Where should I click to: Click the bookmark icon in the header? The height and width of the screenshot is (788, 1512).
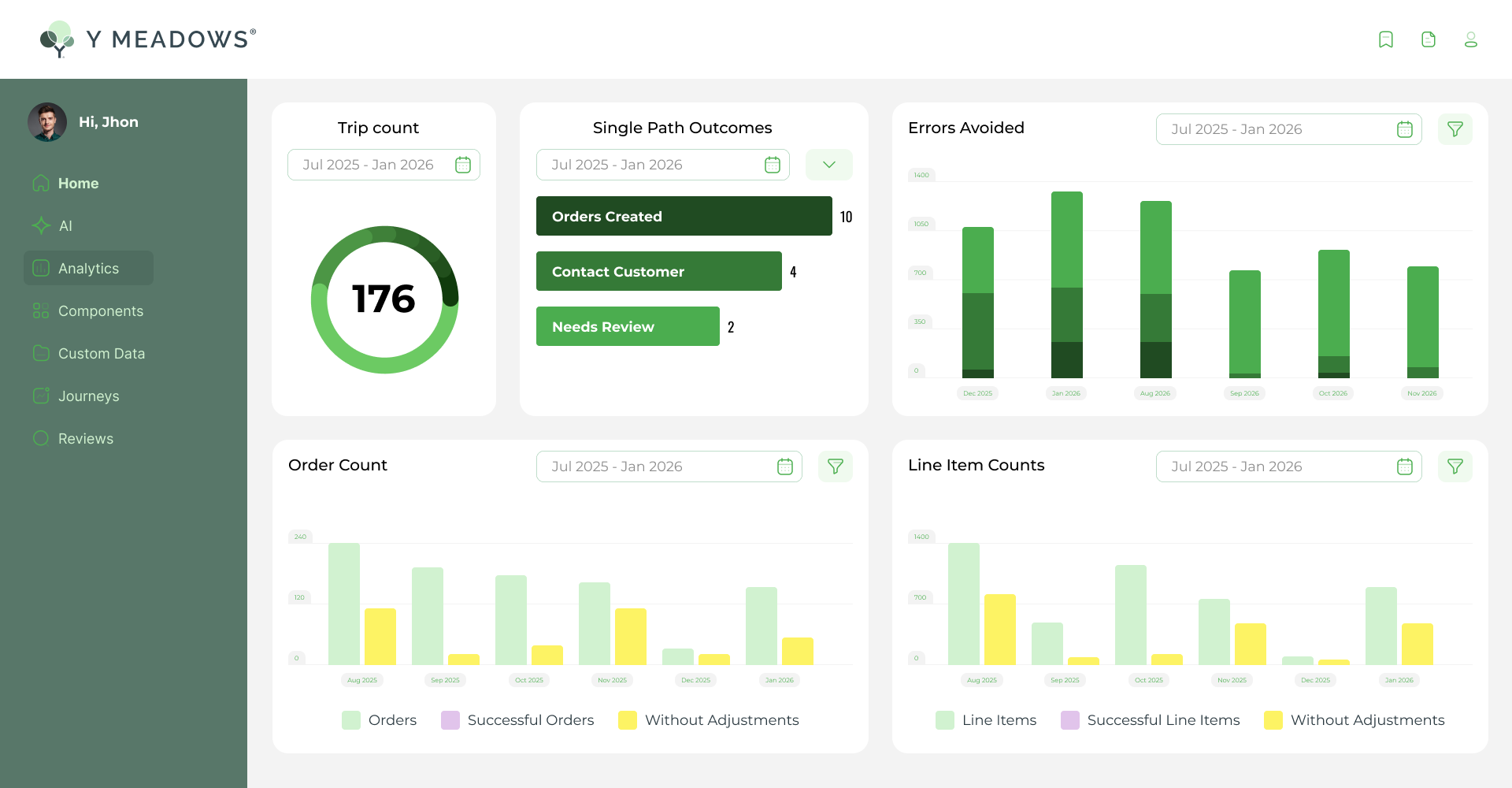click(x=1386, y=39)
